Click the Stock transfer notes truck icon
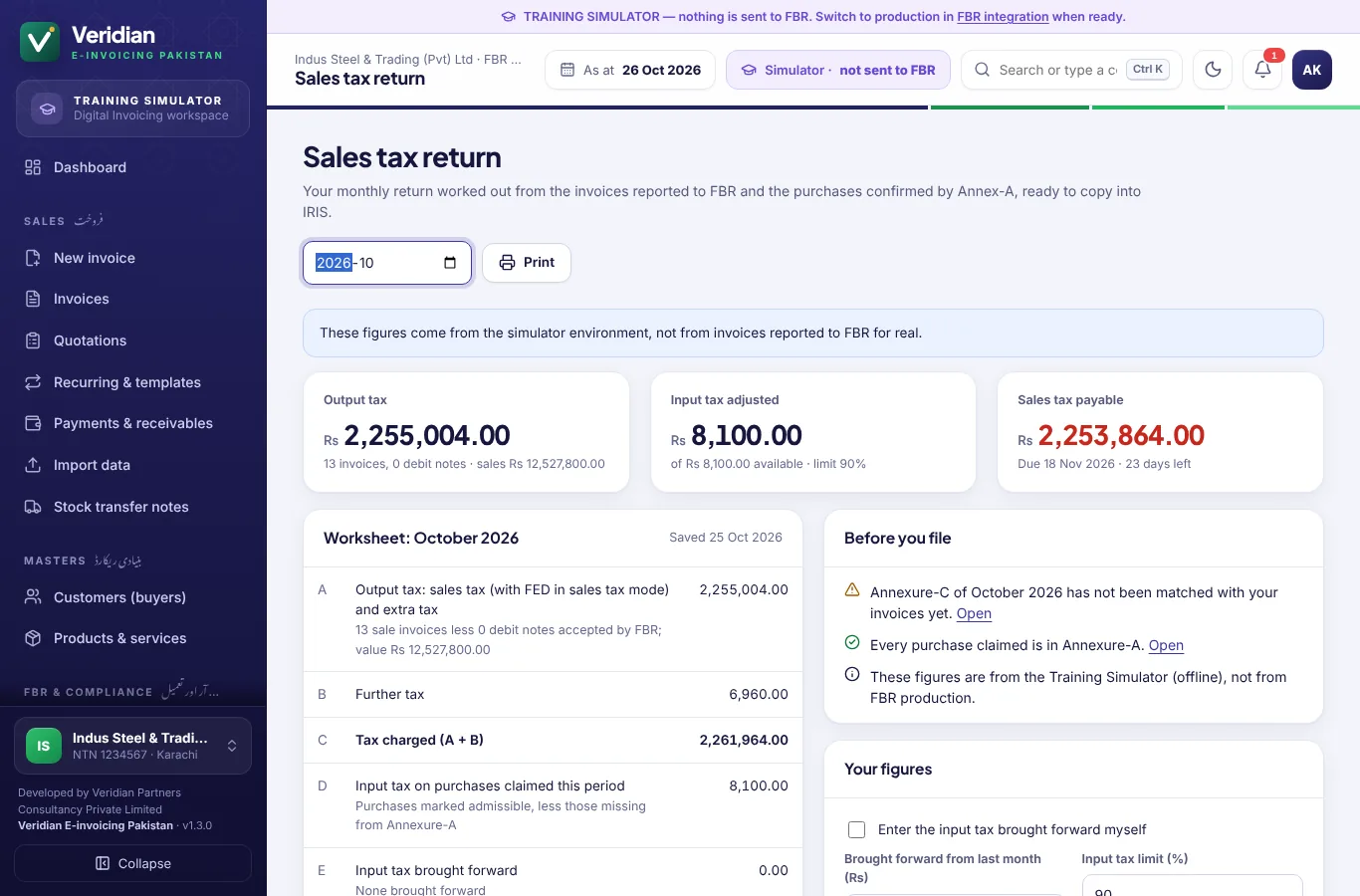Image resolution: width=1360 pixels, height=896 pixels. point(33,507)
